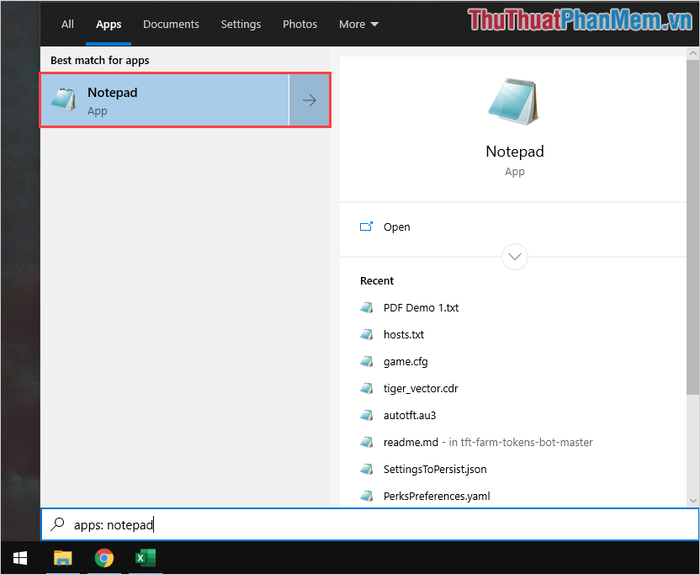Open Google Chrome from the taskbar
Viewport: 700px width, 575px height.
[x=104, y=558]
